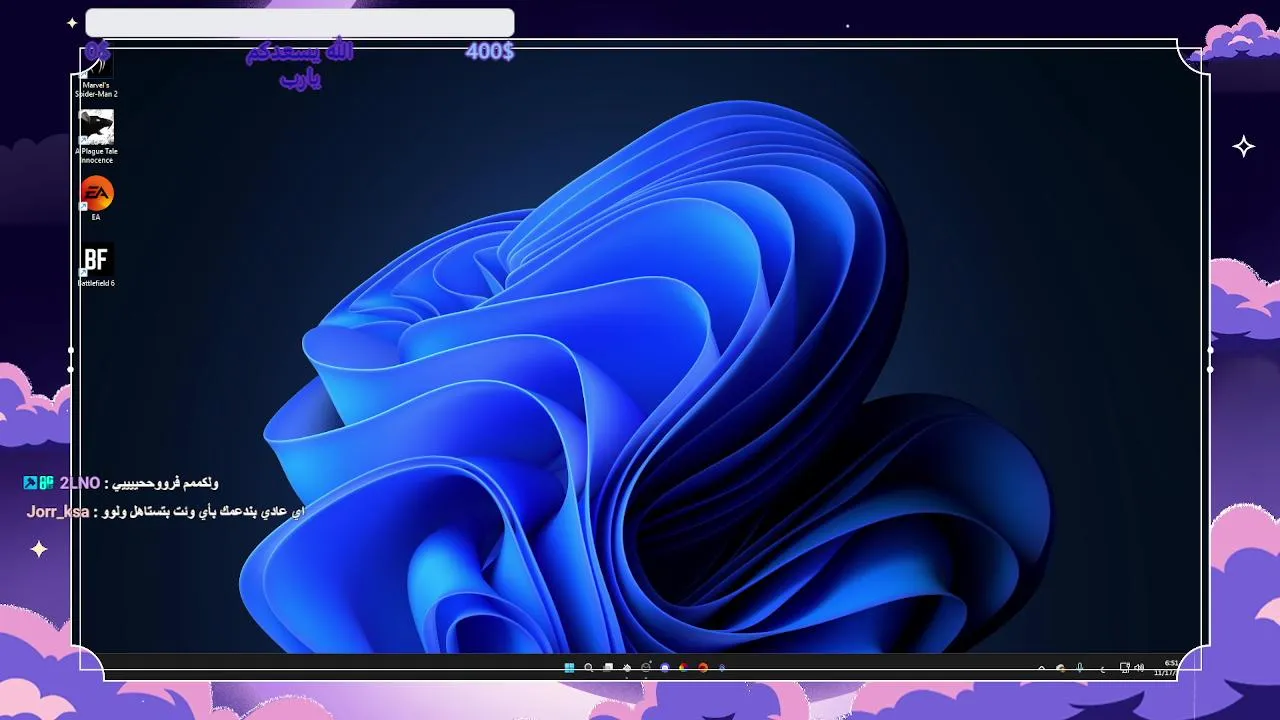
Task: Show hidden system tray icons chevron
Action: click(x=1041, y=668)
